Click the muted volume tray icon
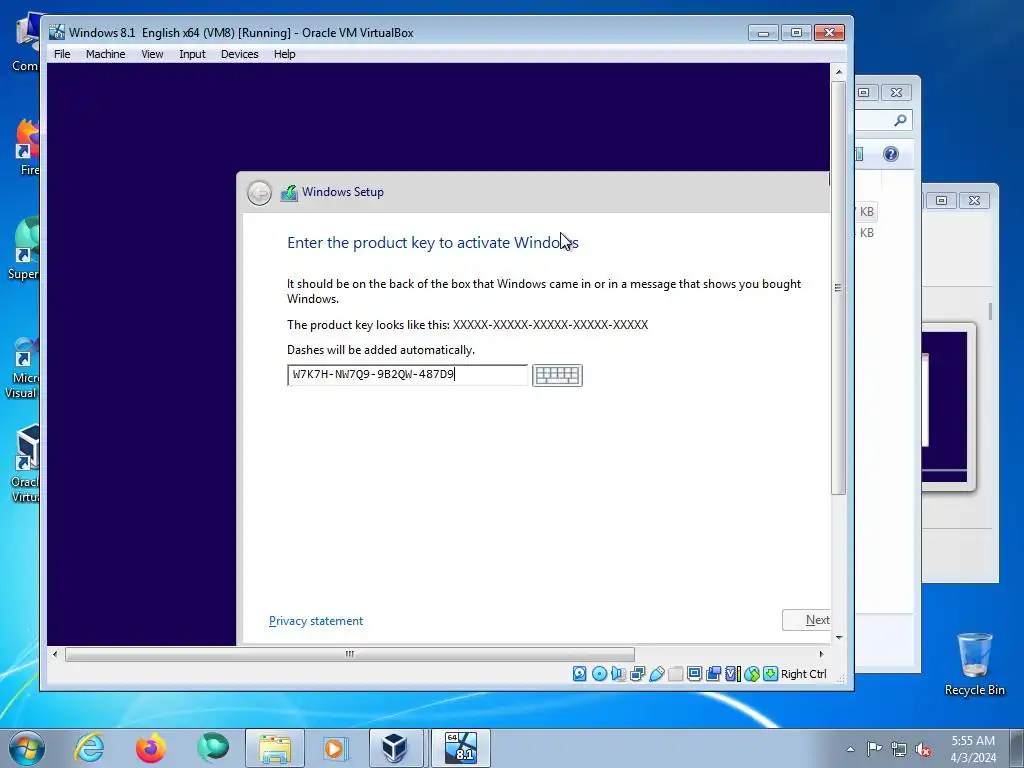1024x768 pixels. (923, 749)
